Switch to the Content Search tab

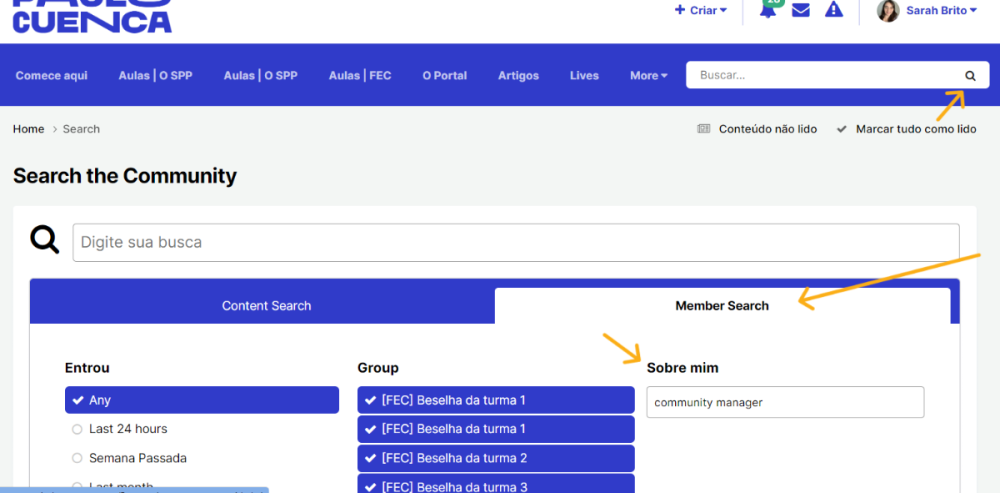click(x=266, y=306)
